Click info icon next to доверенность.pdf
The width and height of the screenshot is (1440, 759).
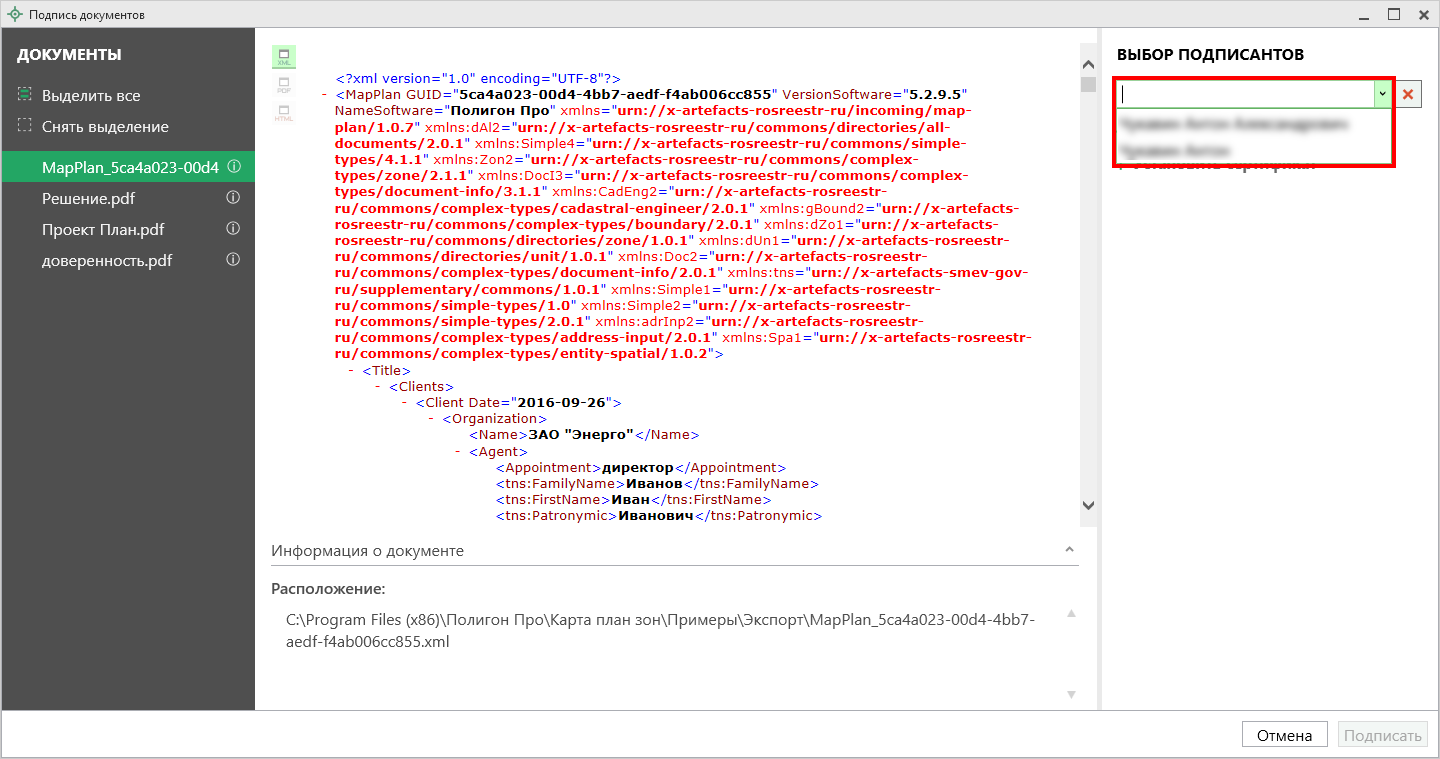(234, 260)
